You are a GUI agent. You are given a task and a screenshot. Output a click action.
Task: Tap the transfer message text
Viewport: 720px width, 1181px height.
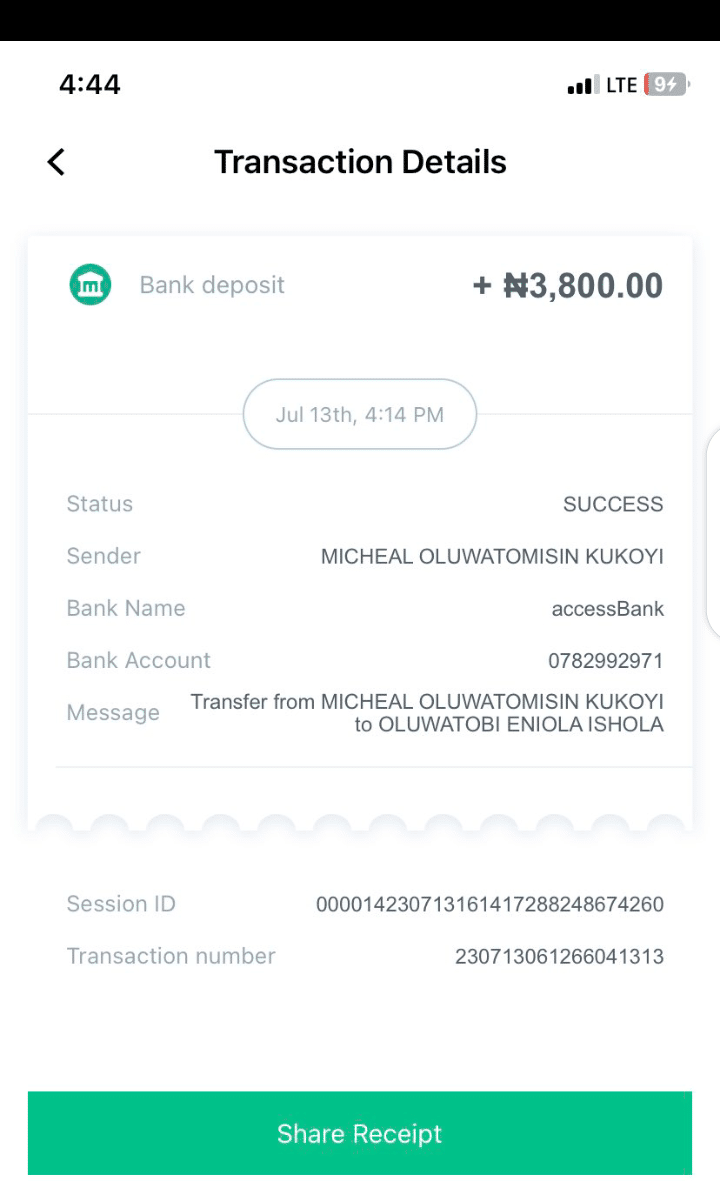[x=427, y=713]
